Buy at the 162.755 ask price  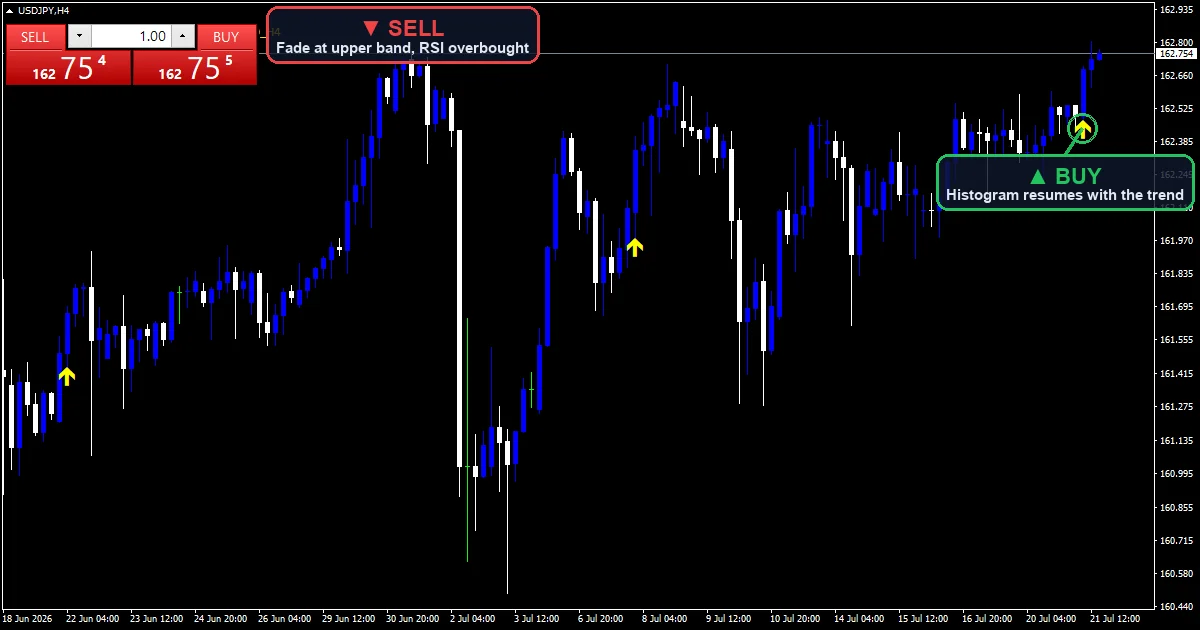pyautogui.click(x=194, y=68)
